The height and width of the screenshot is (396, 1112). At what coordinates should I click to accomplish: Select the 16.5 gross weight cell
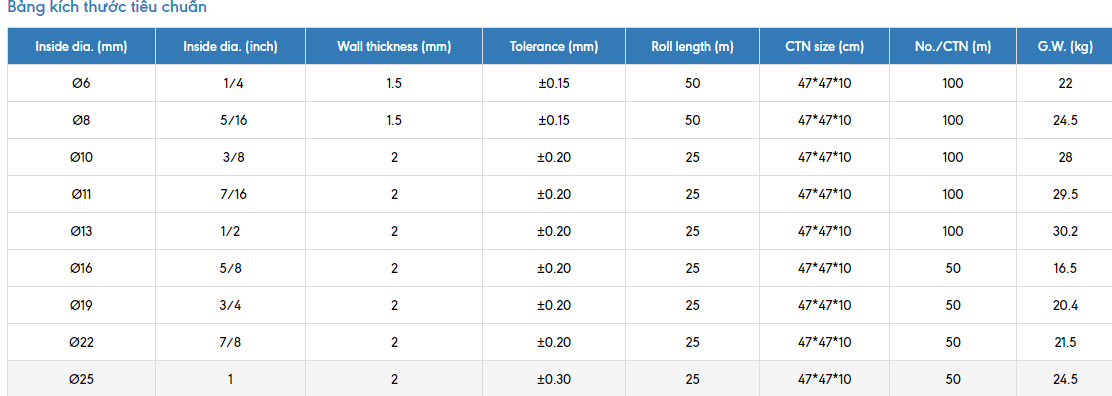tap(1065, 268)
